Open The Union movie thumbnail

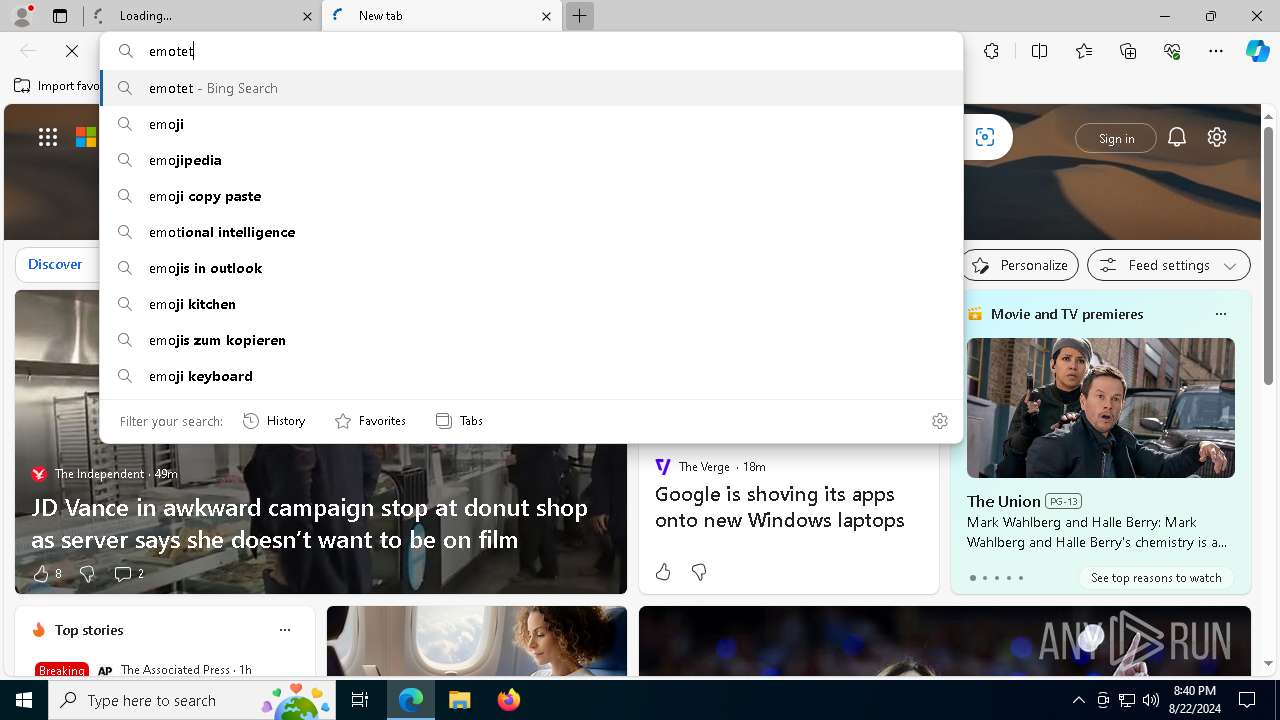coord(1100,408)
